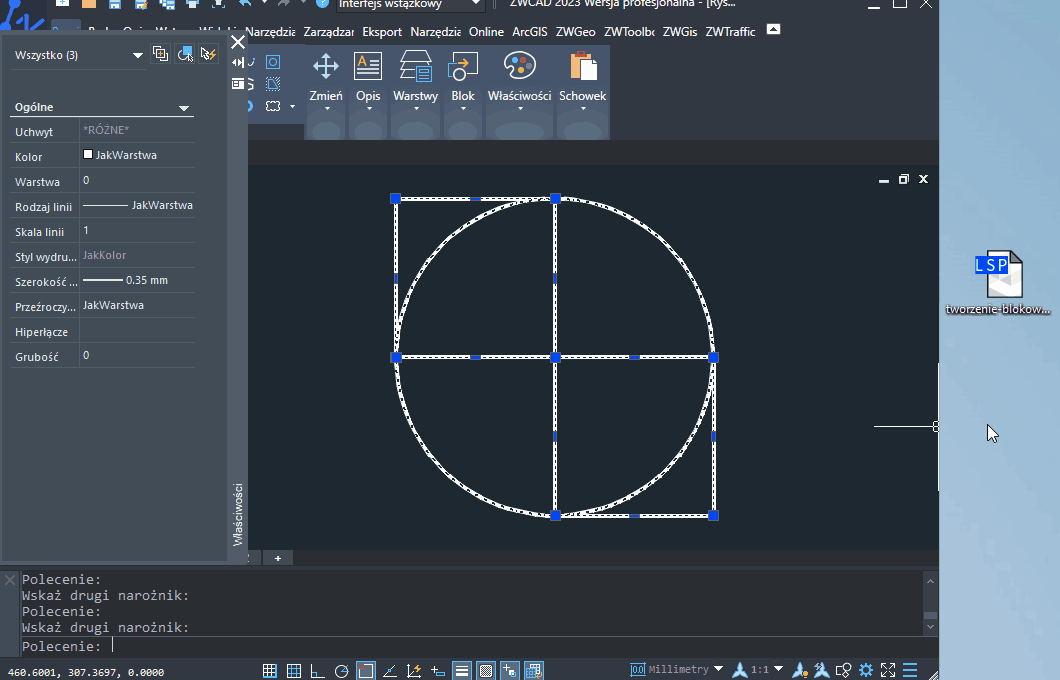
Task: Open the ZWTraffic ribbon tab
Action: click(730, 32)
